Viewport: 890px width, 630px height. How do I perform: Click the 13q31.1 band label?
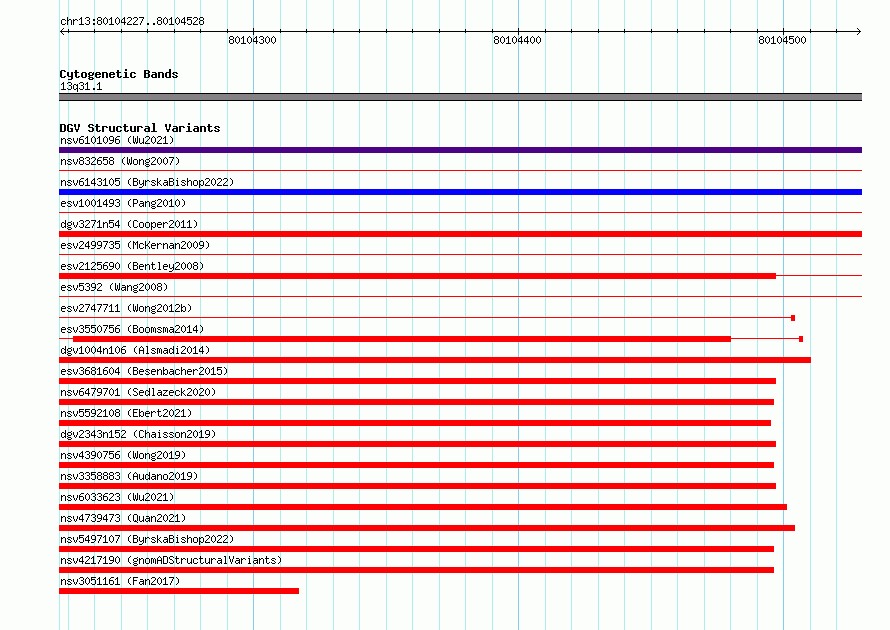pyautogui.click(x=81, y=86)
